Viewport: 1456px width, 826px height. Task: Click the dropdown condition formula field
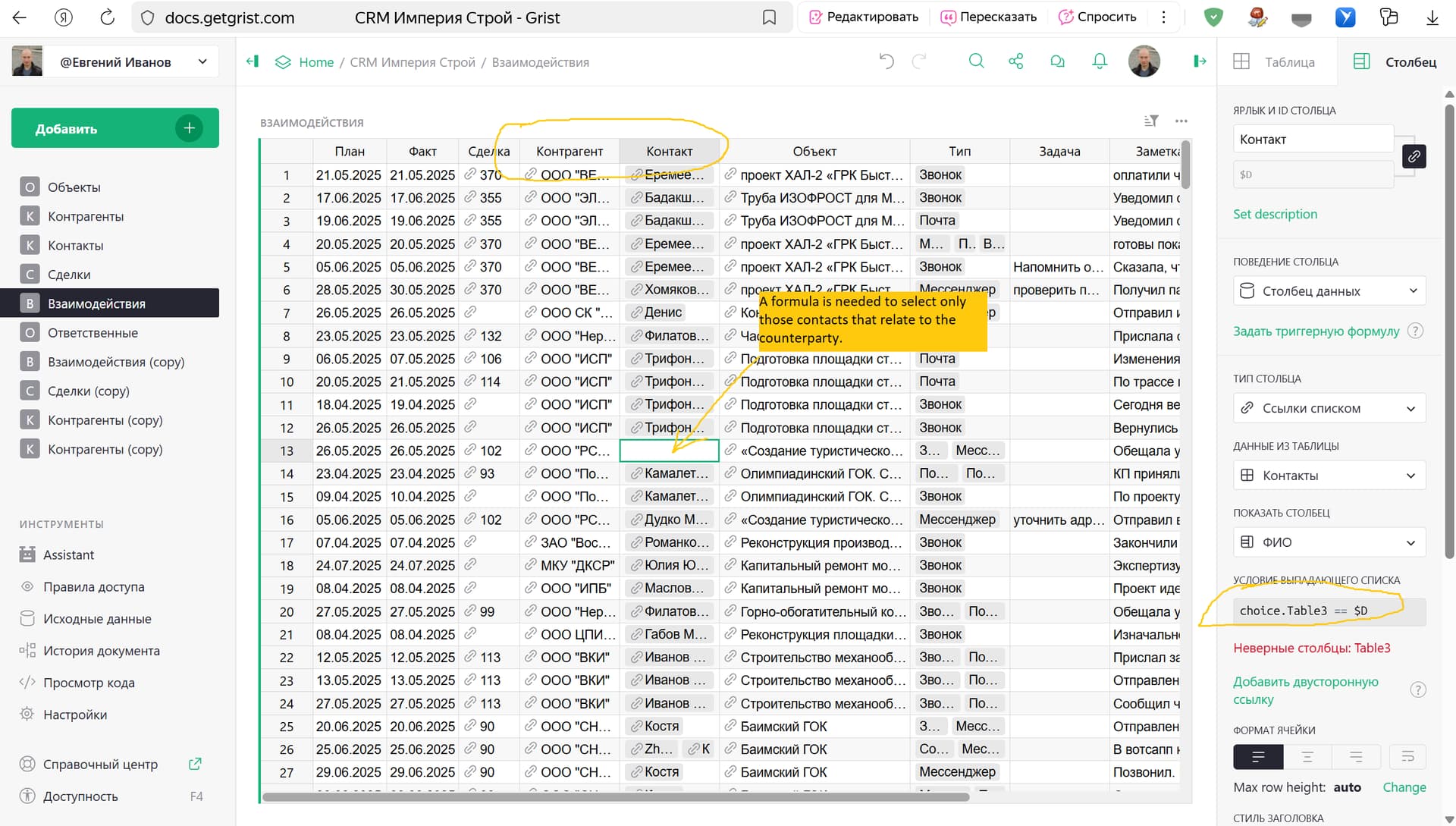(x=1329, y=611)
